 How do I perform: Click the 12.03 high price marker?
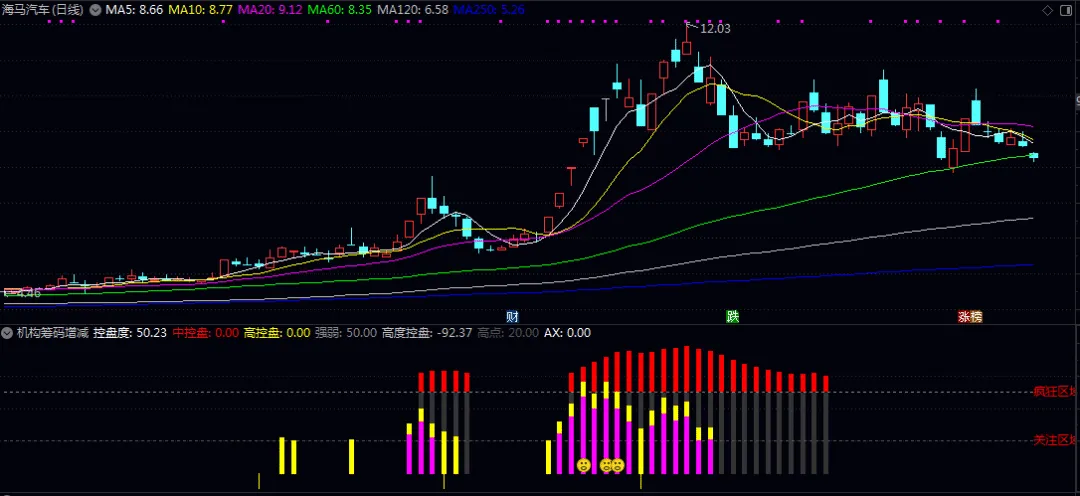point(715,29)
